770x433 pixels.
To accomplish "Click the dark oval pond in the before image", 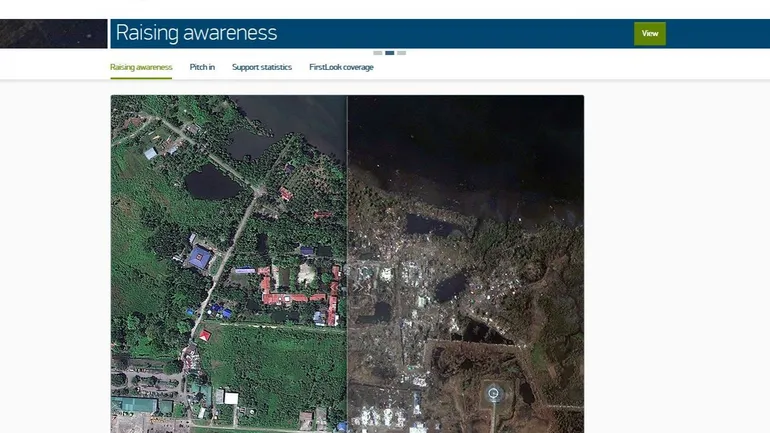I will coord(211,183).
